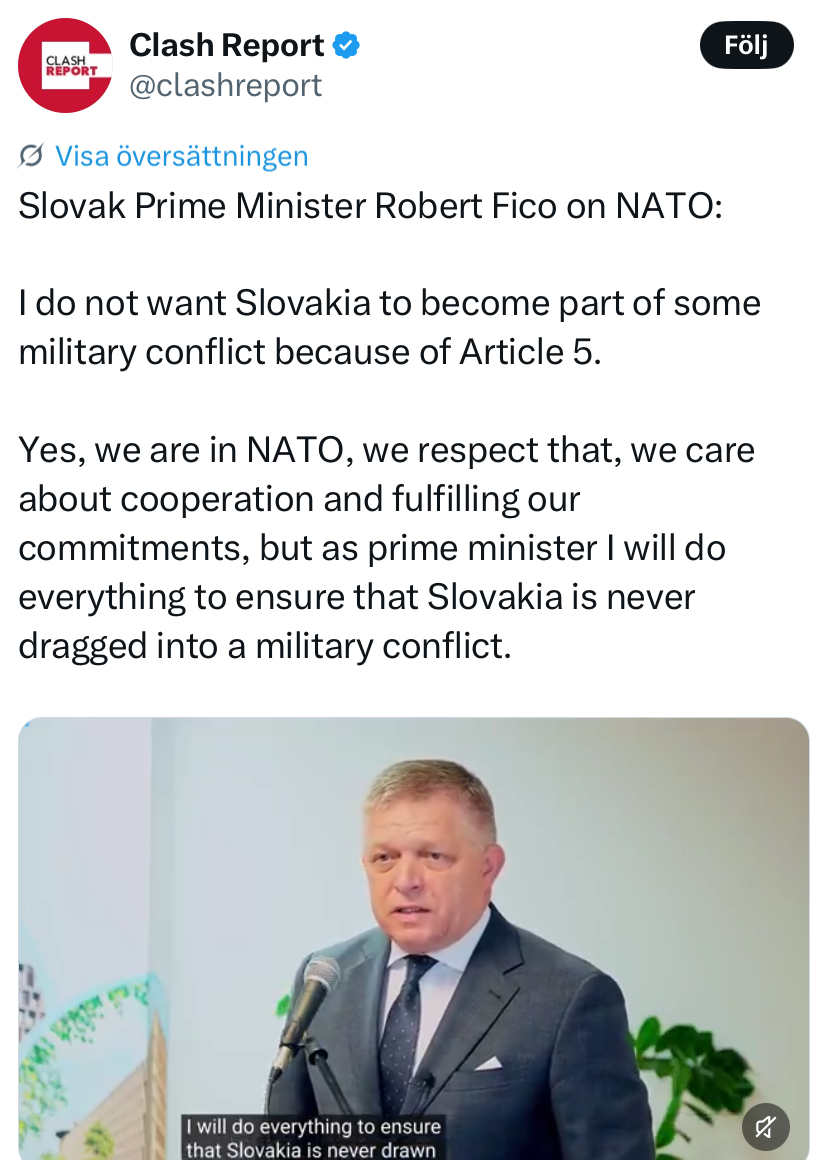
Task: Follow the account with the Följ button
Action: point(746,45)
